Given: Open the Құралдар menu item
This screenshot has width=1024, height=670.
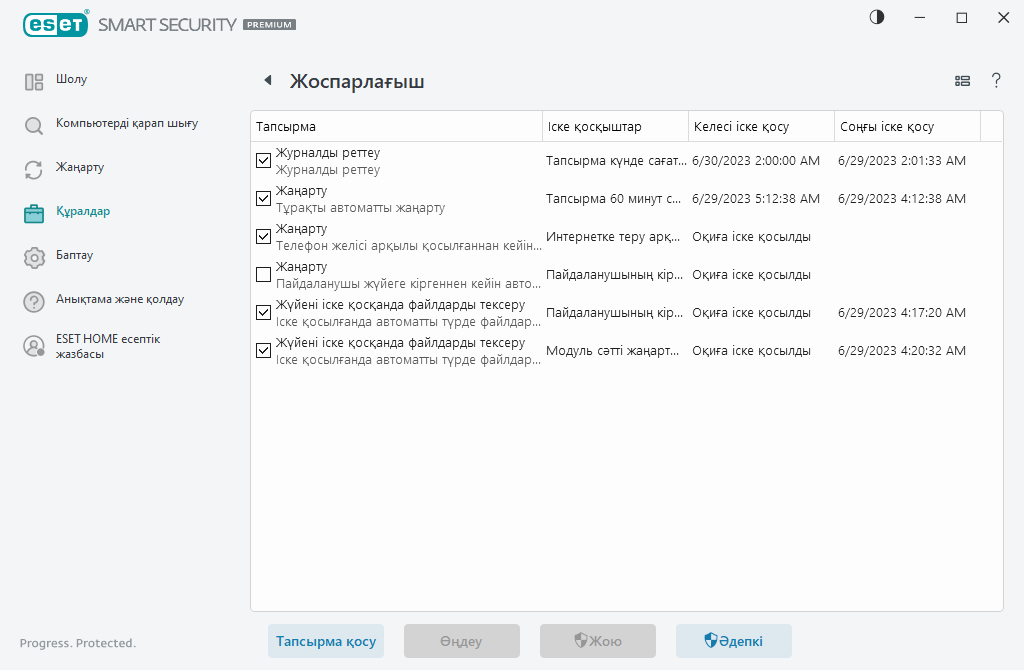Looking at the screenshot, I should [x=83, y=212].
